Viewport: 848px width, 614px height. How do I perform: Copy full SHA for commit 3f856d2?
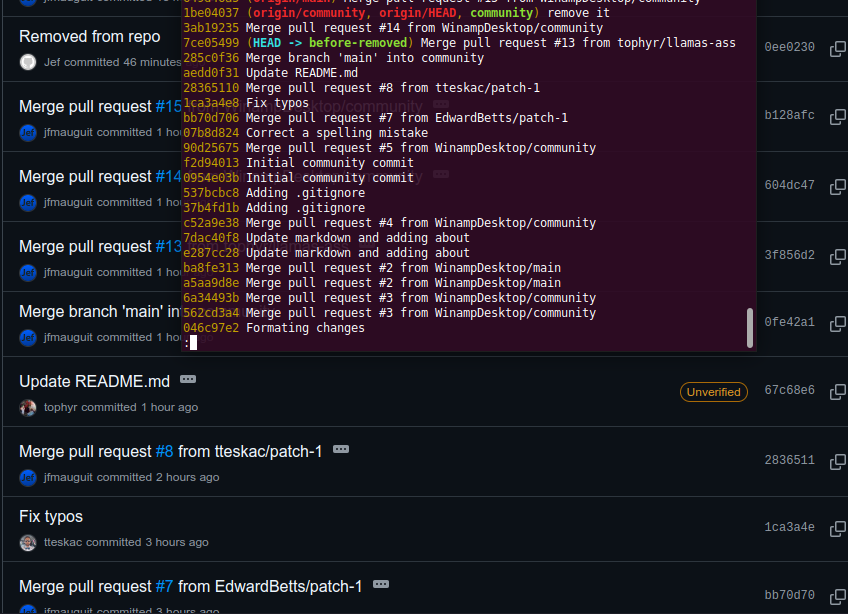[x=838, y=256]
